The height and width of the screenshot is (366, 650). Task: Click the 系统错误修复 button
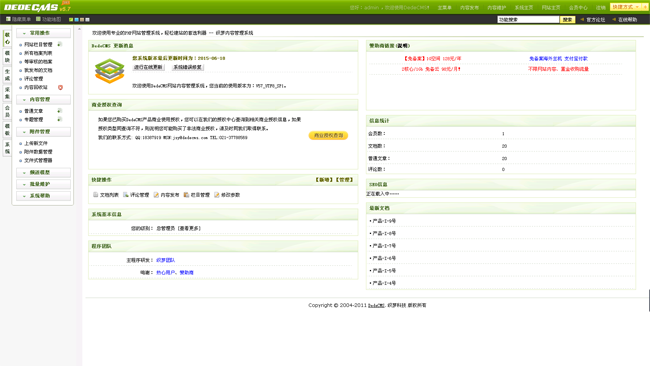[187, 67]
